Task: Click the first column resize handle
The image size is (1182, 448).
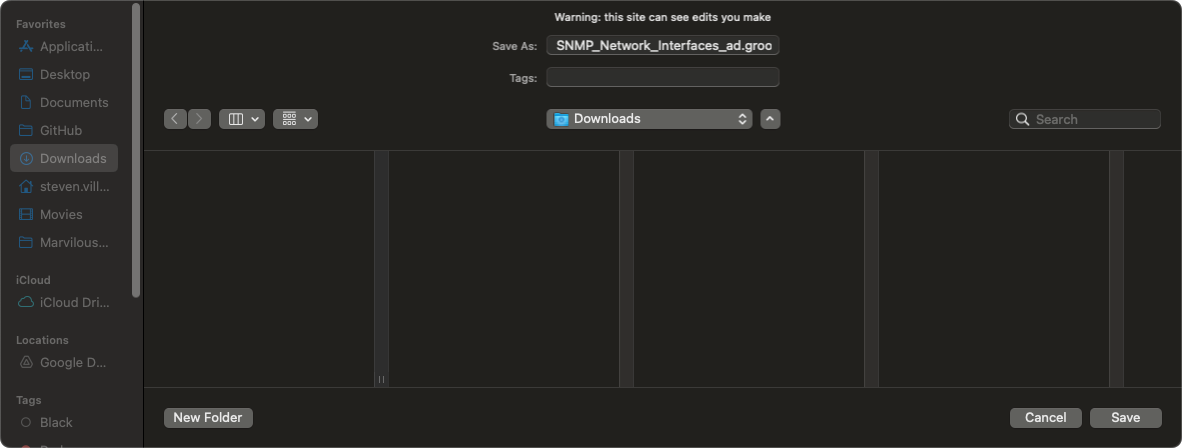Action: 381,379
